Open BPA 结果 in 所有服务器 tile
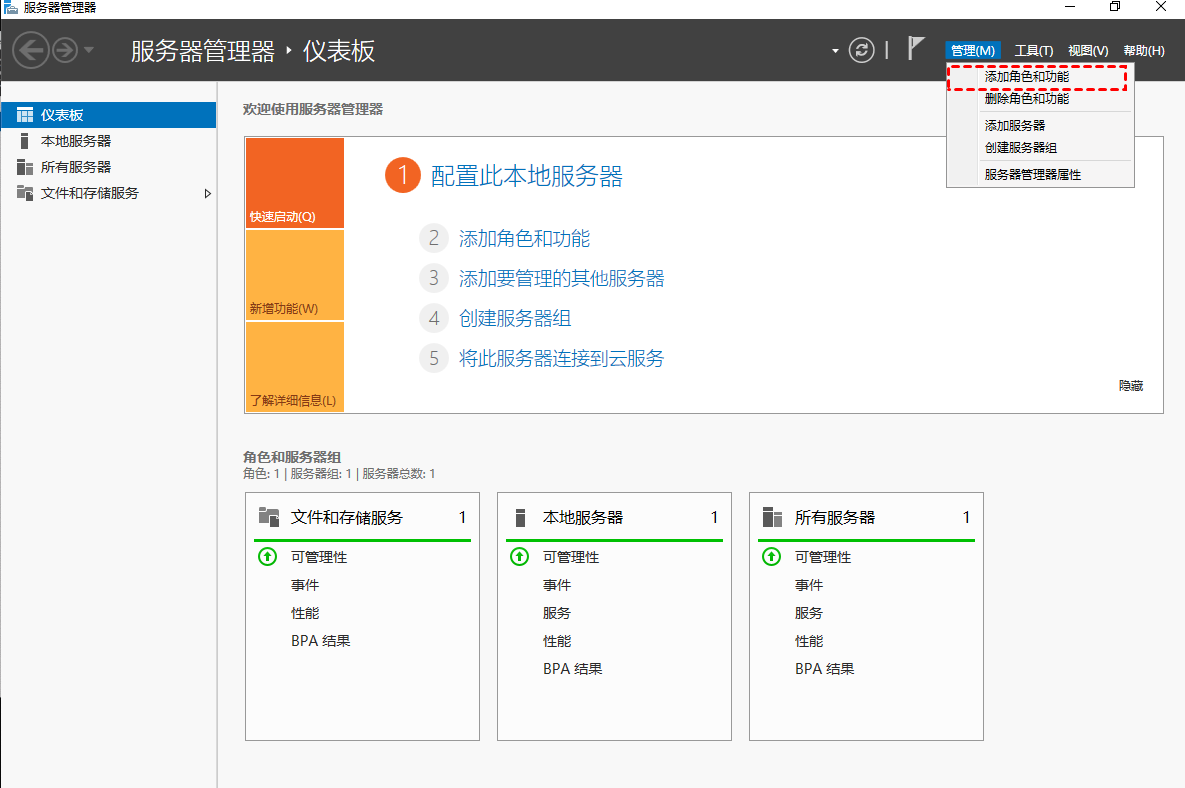1185x788 pixels. (x=825, y=669)
